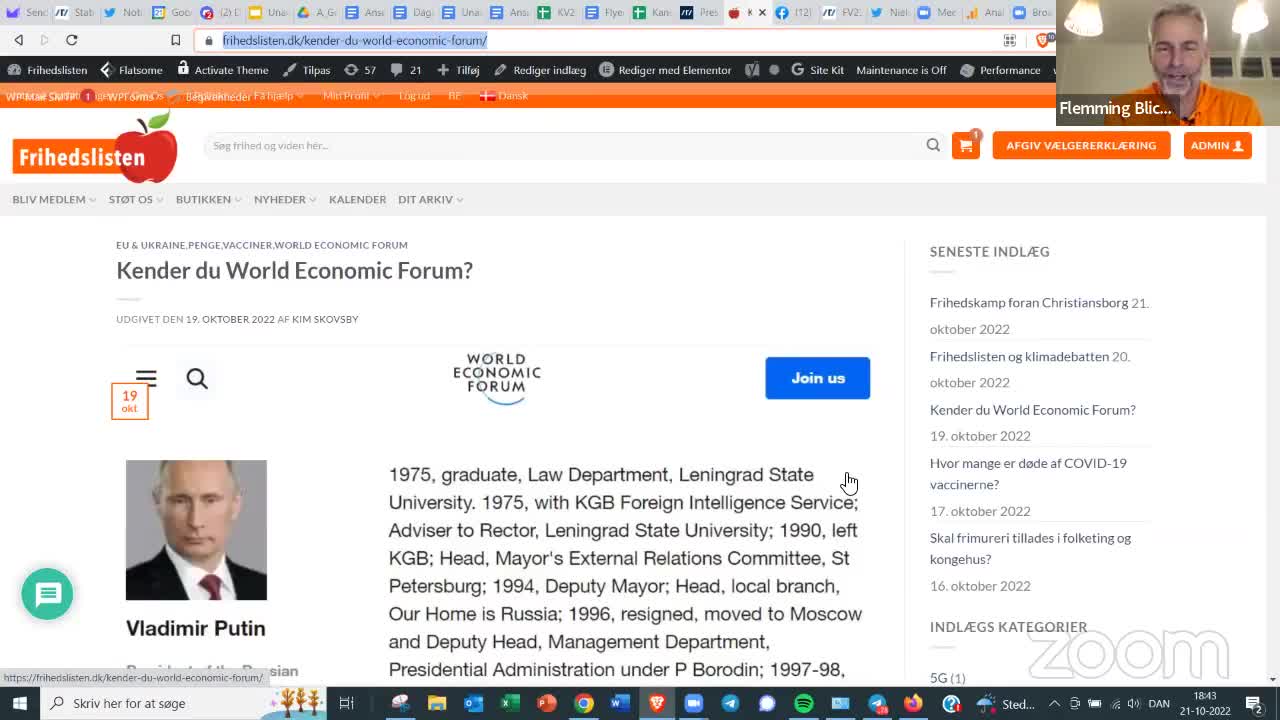This screenshot has width=1280, height=720.
Task: Open Frihedskamp foran Christiansborg post
Action: click(1029, 302)
